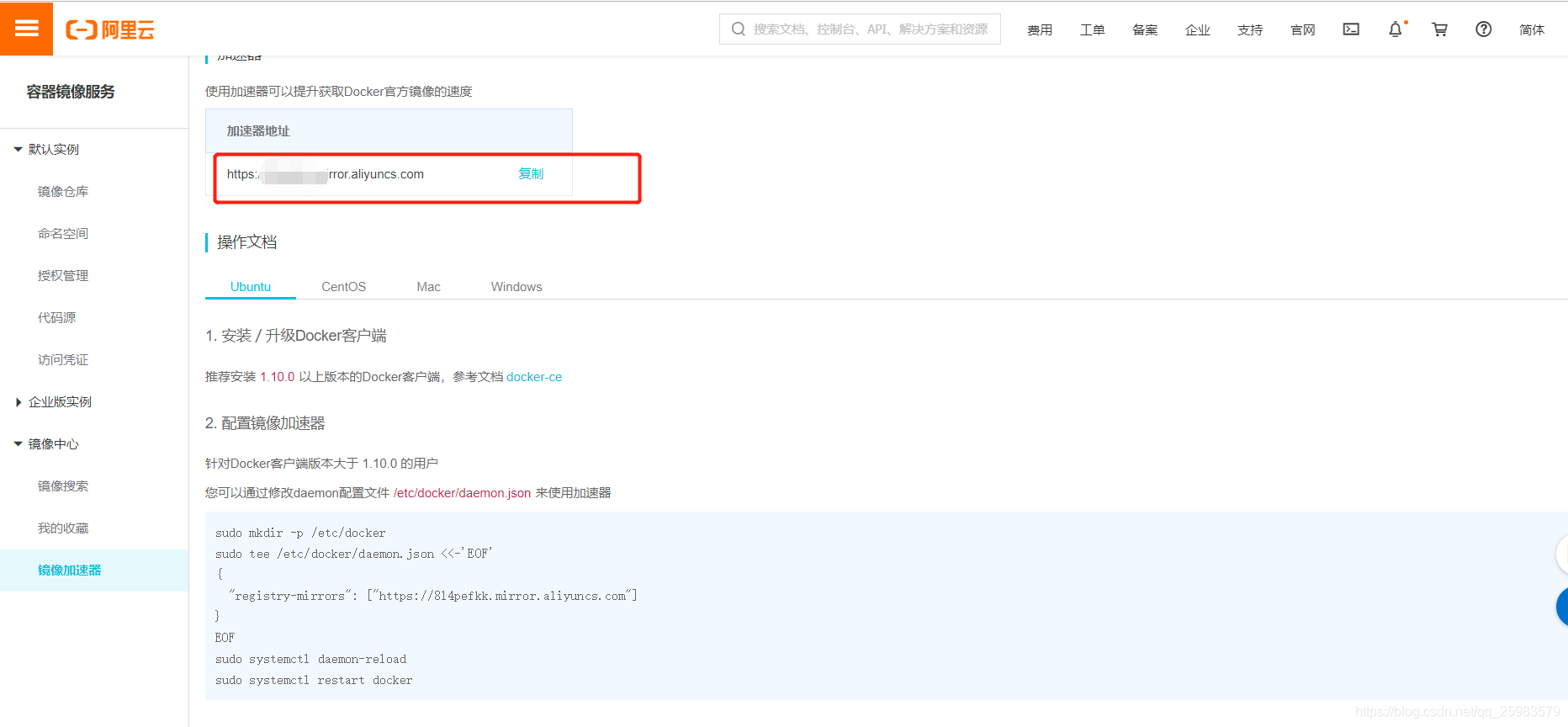Expand the 企业版实例 section arrow
Screen dimensions: 1568x727
[18, 402]
